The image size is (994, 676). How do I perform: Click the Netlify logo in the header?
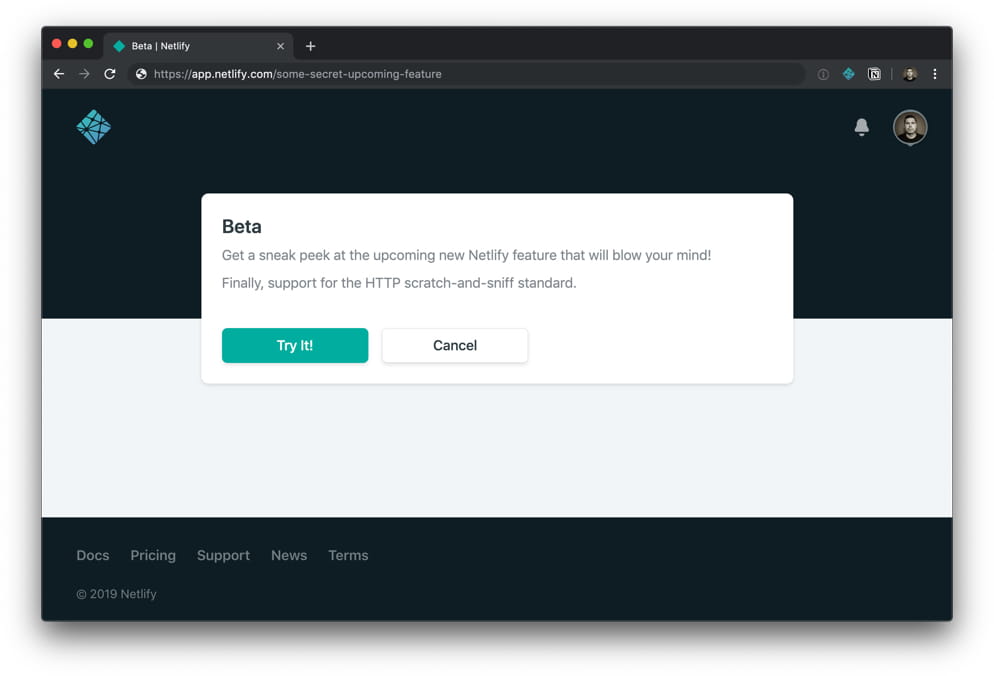[92, 126]
